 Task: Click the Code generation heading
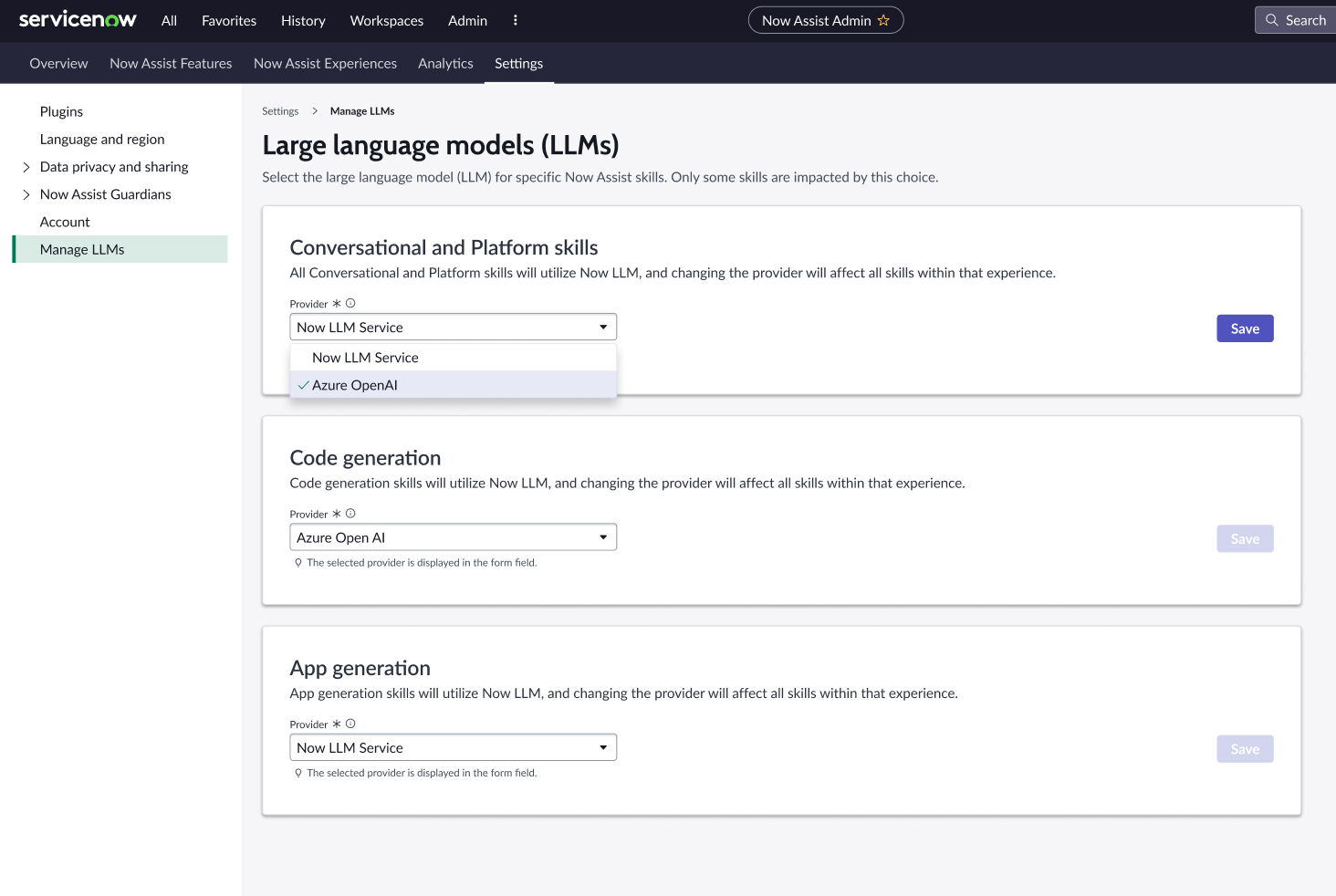(365, 458)
